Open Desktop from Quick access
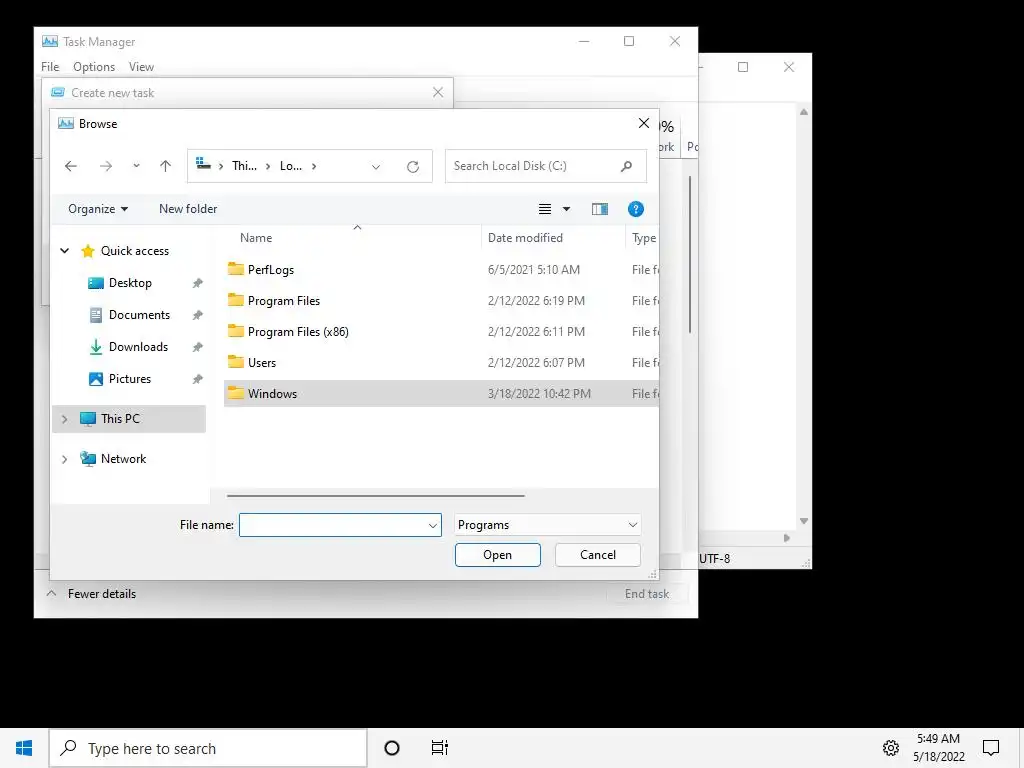This screenshot has width=1024, height=768. coord(130,283)
